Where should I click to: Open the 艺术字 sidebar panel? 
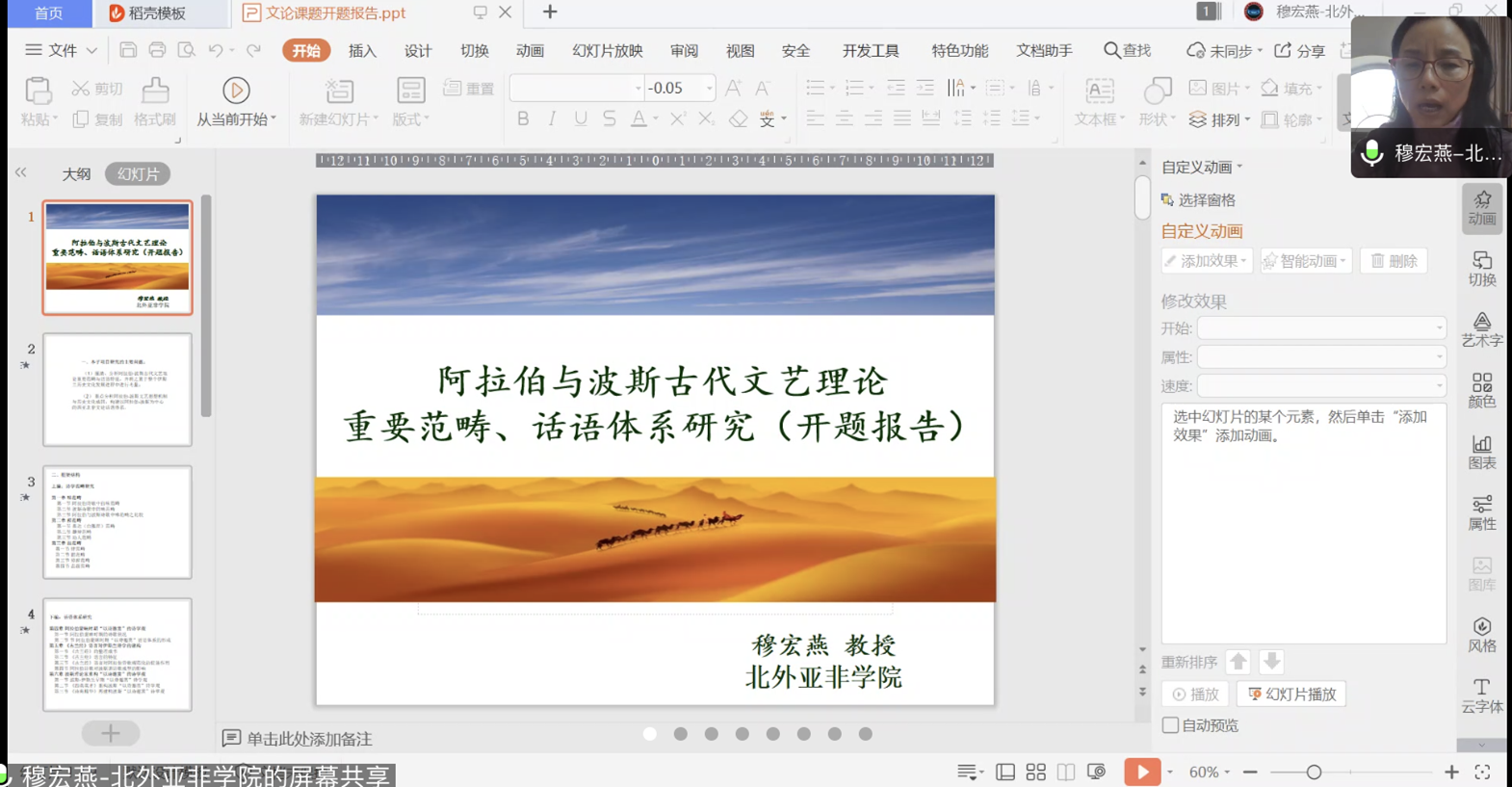(x=1481, y=328)
